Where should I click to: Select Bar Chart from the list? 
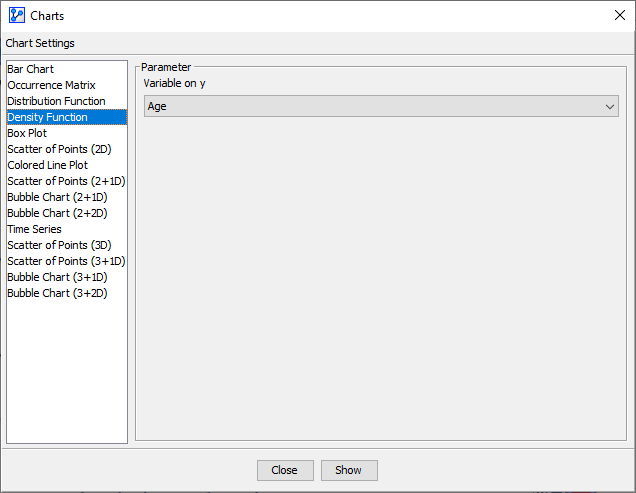(x=31, y=69)
